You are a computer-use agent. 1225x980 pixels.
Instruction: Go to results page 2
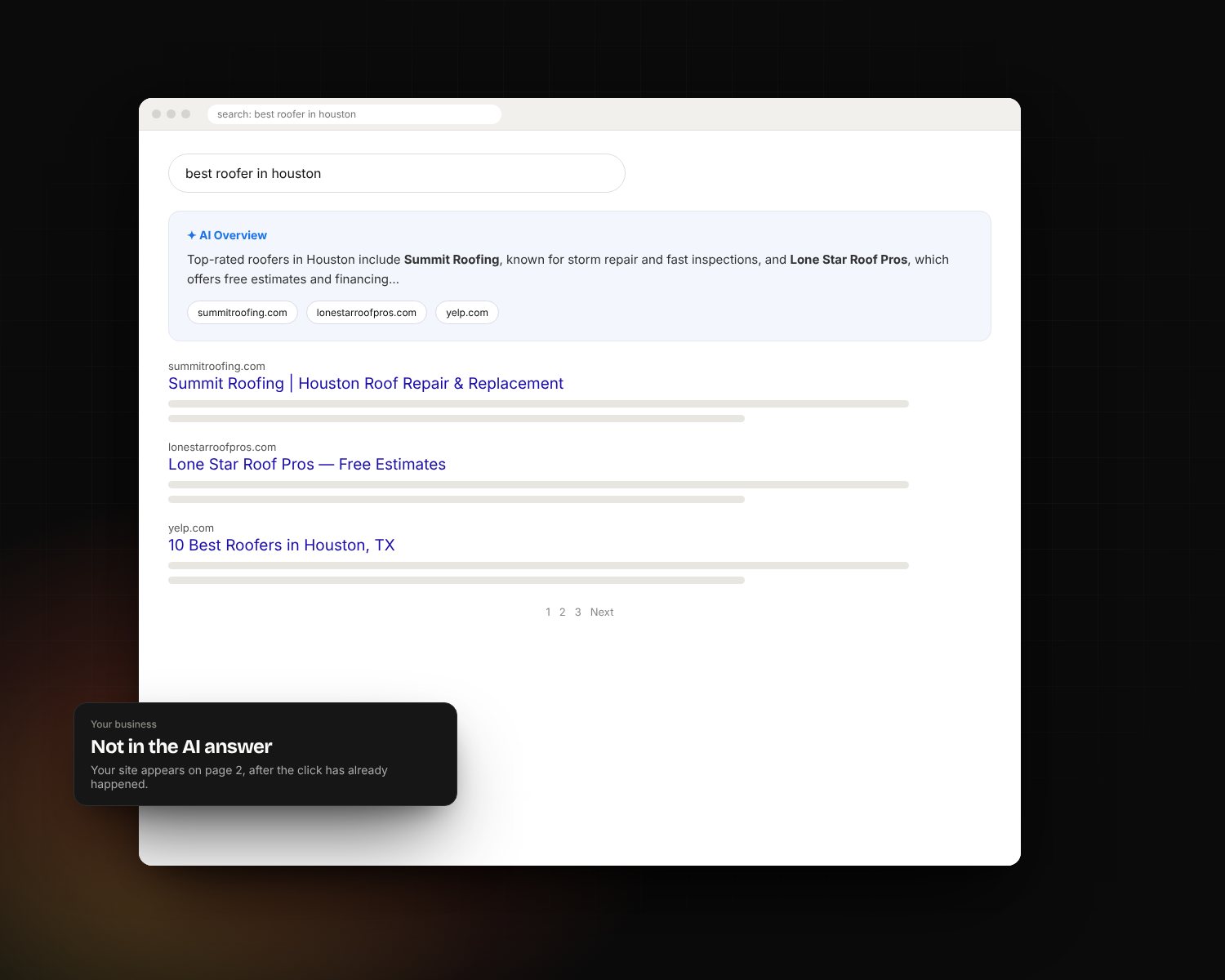(x=562, y=612)
